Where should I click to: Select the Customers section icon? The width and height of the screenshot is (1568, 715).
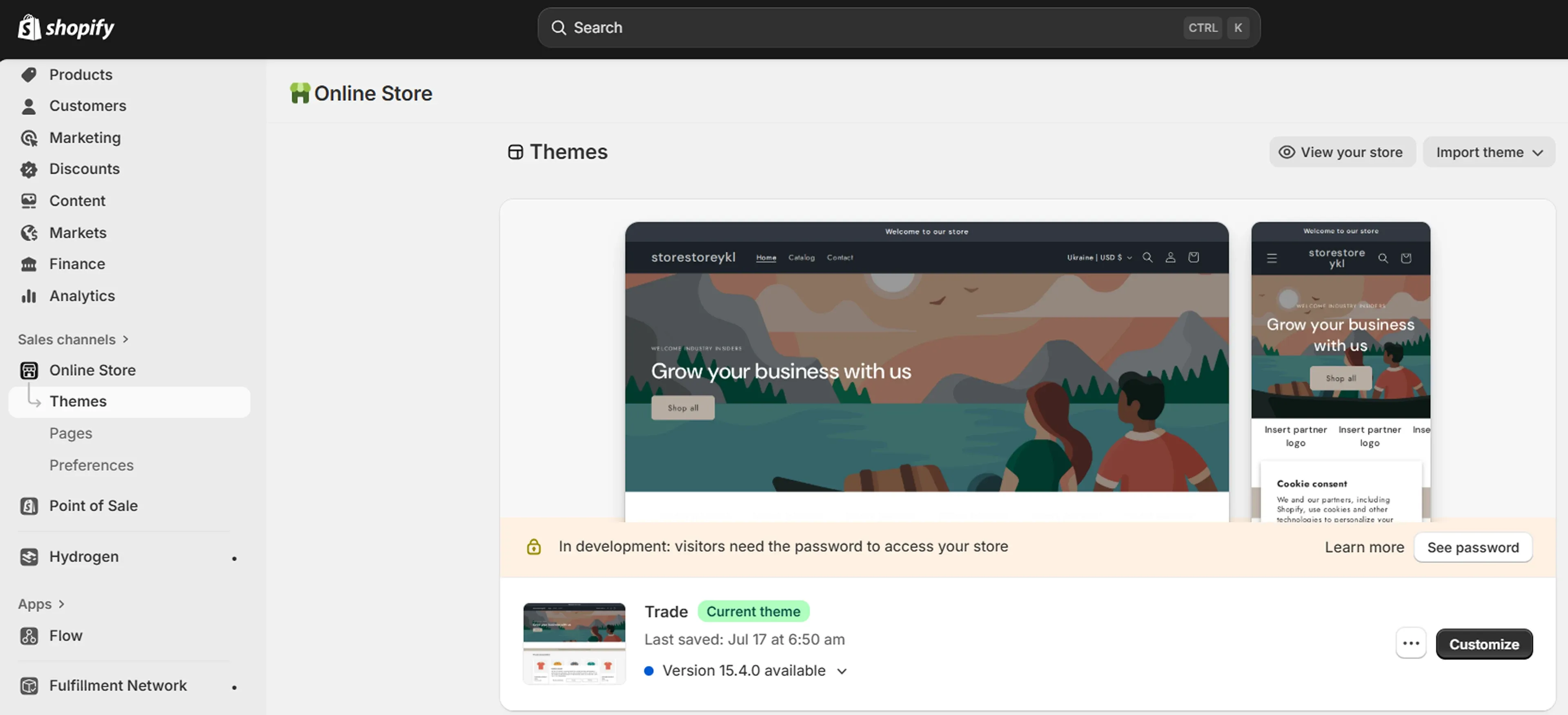[x=29, y=105]
